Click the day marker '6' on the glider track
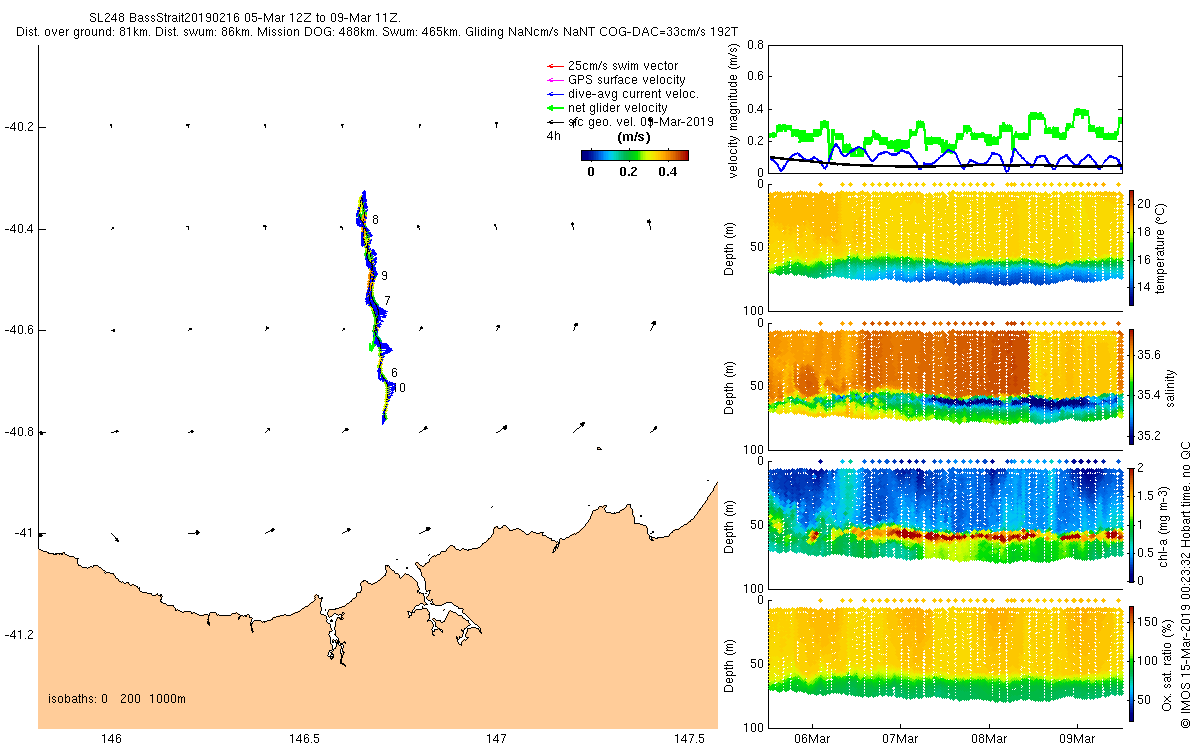 click(395, 373)
